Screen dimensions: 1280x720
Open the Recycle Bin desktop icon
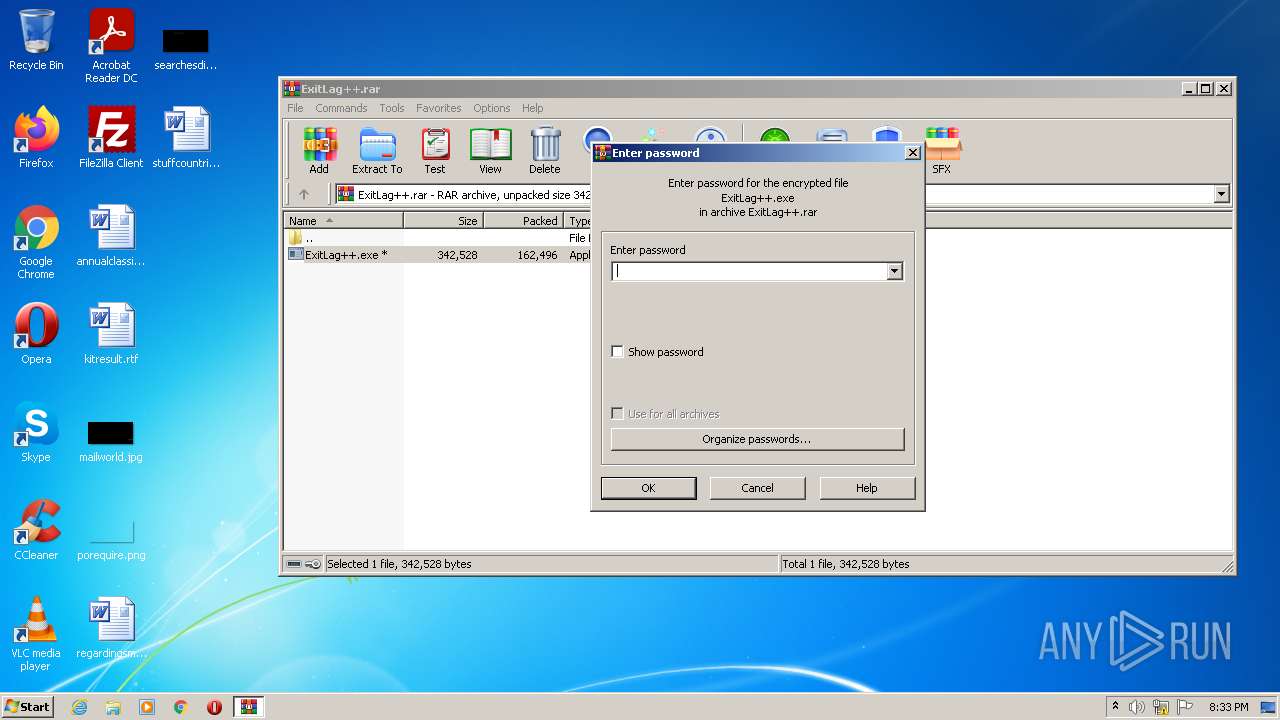point(36,40)
